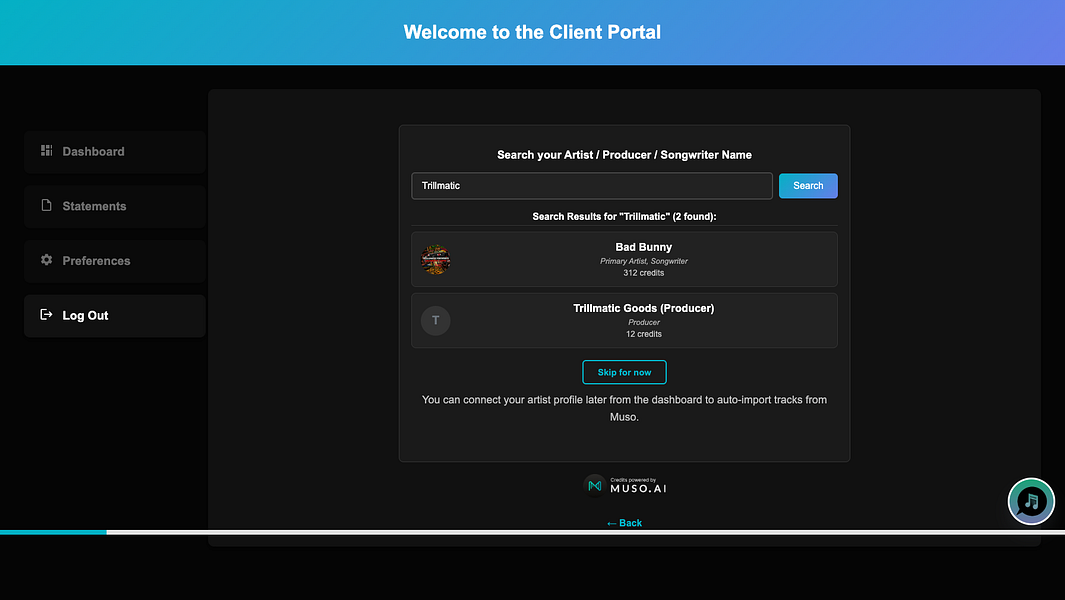
Task: Click the Skip for now button
Action: tap(624, 372)
